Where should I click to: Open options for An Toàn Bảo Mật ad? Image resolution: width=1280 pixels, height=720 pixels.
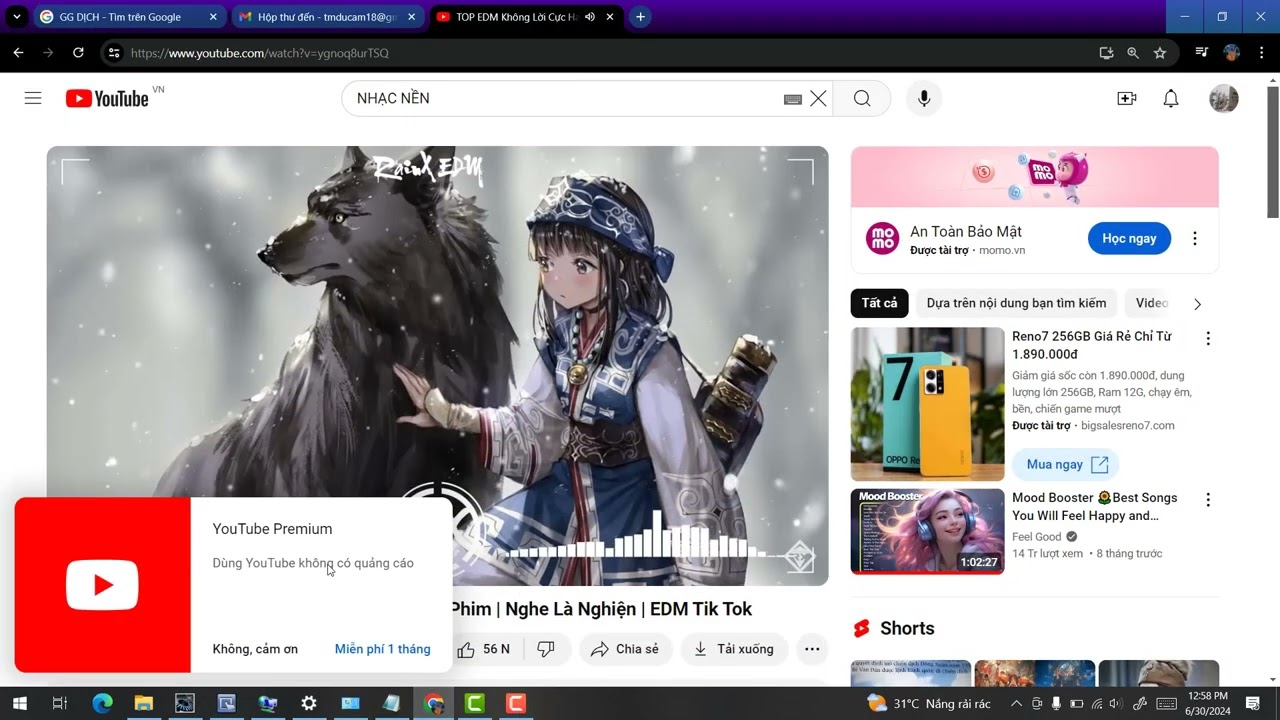[1194, 238]
